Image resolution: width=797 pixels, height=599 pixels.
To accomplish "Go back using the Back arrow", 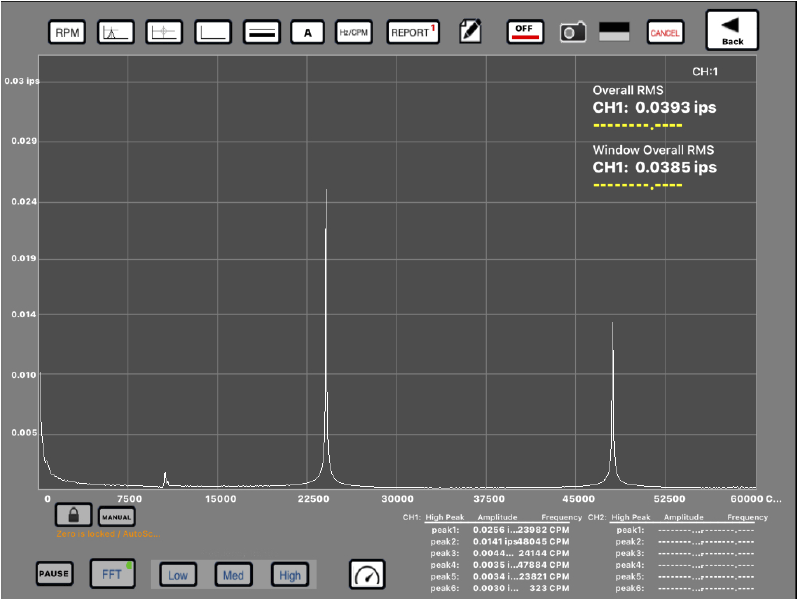I will tap(732, 30).
